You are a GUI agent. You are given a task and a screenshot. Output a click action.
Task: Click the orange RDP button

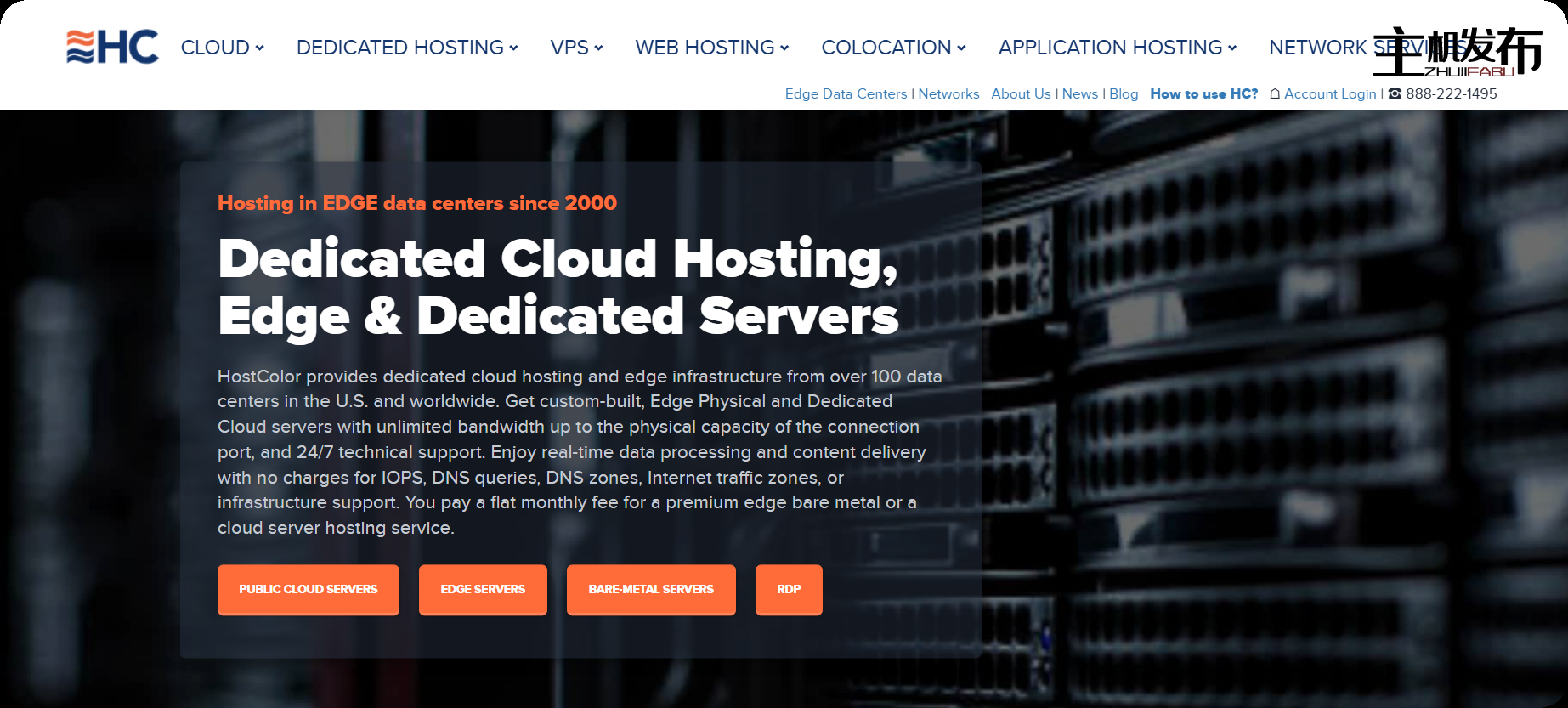[x=789, y=589]
